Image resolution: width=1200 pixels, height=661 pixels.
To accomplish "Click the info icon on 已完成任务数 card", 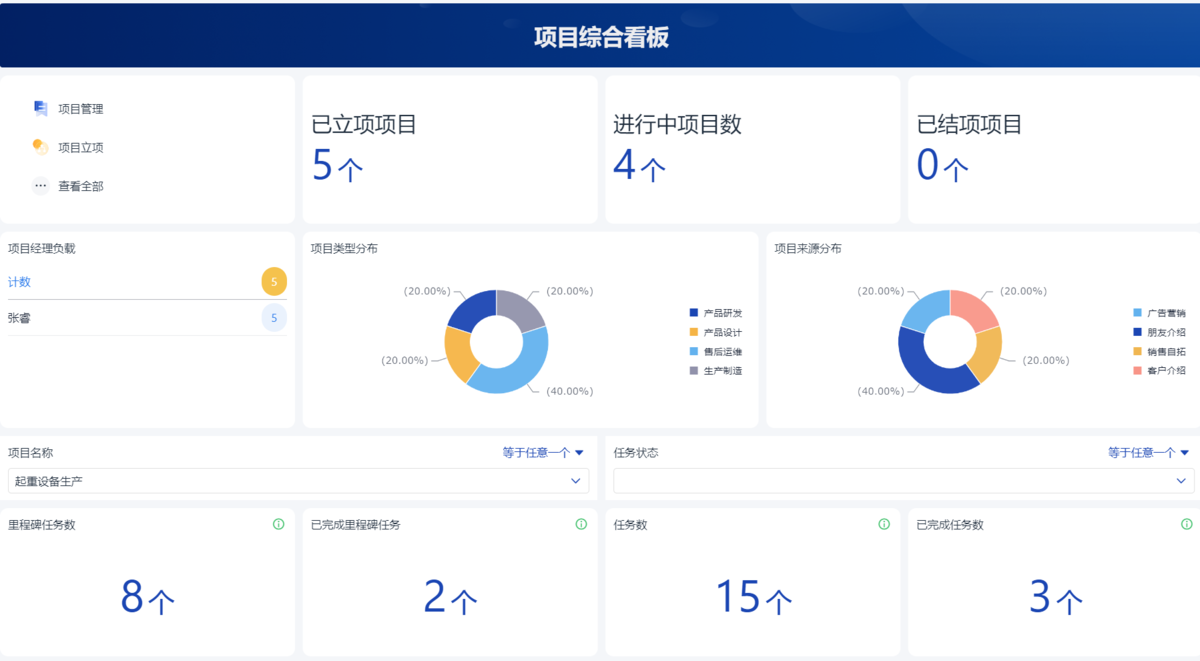I will pyautogui.click(x=1186, y=522).
